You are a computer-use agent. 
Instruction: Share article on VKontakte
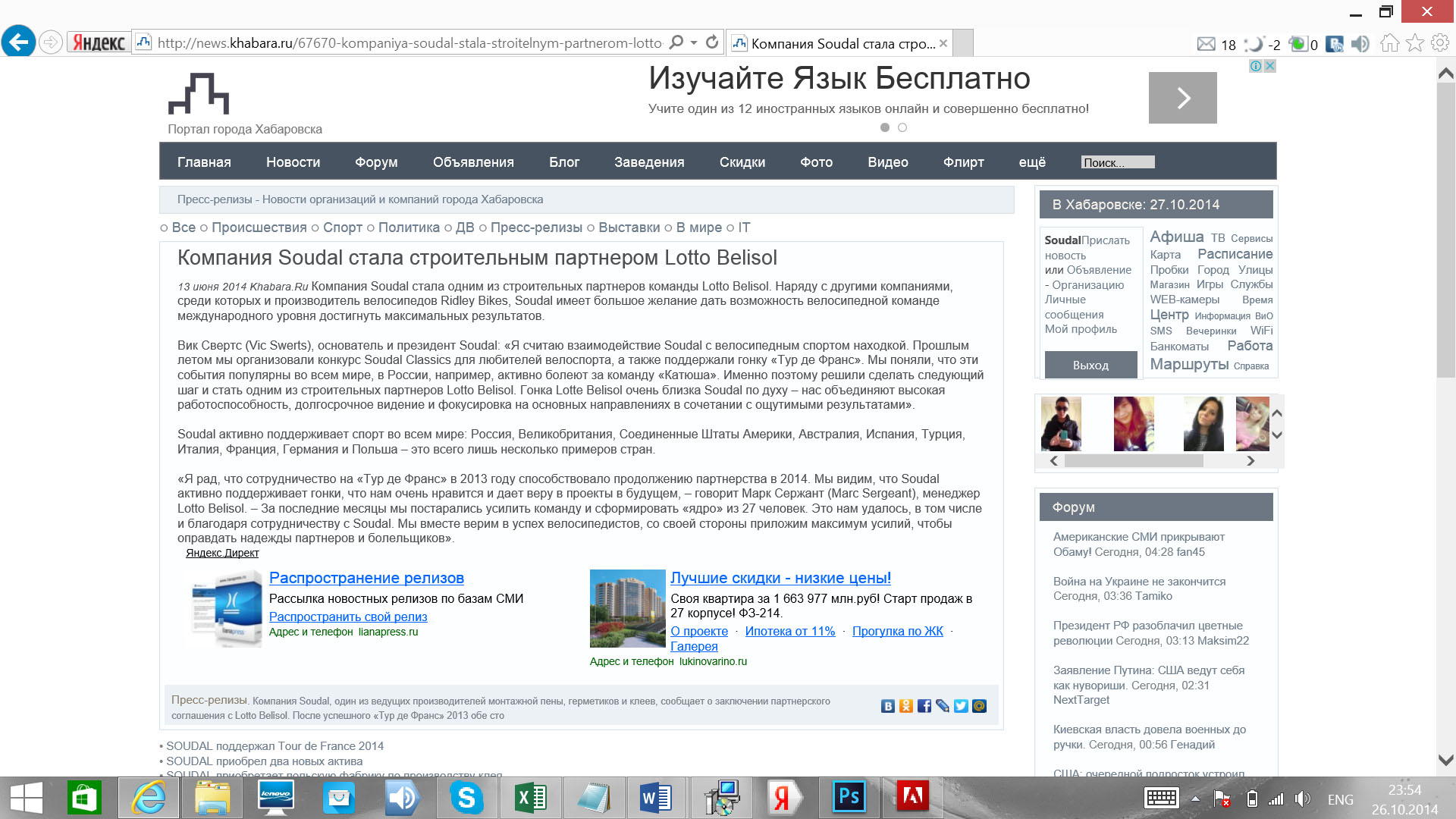pyautogui.click(x=888, y=706)
